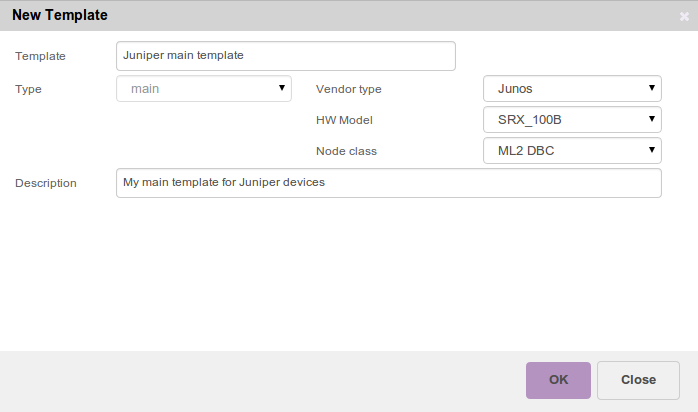Select the "Vendor type" label text
The width and height of the screenshot is (698, 412).
click(x=348, y=89)
